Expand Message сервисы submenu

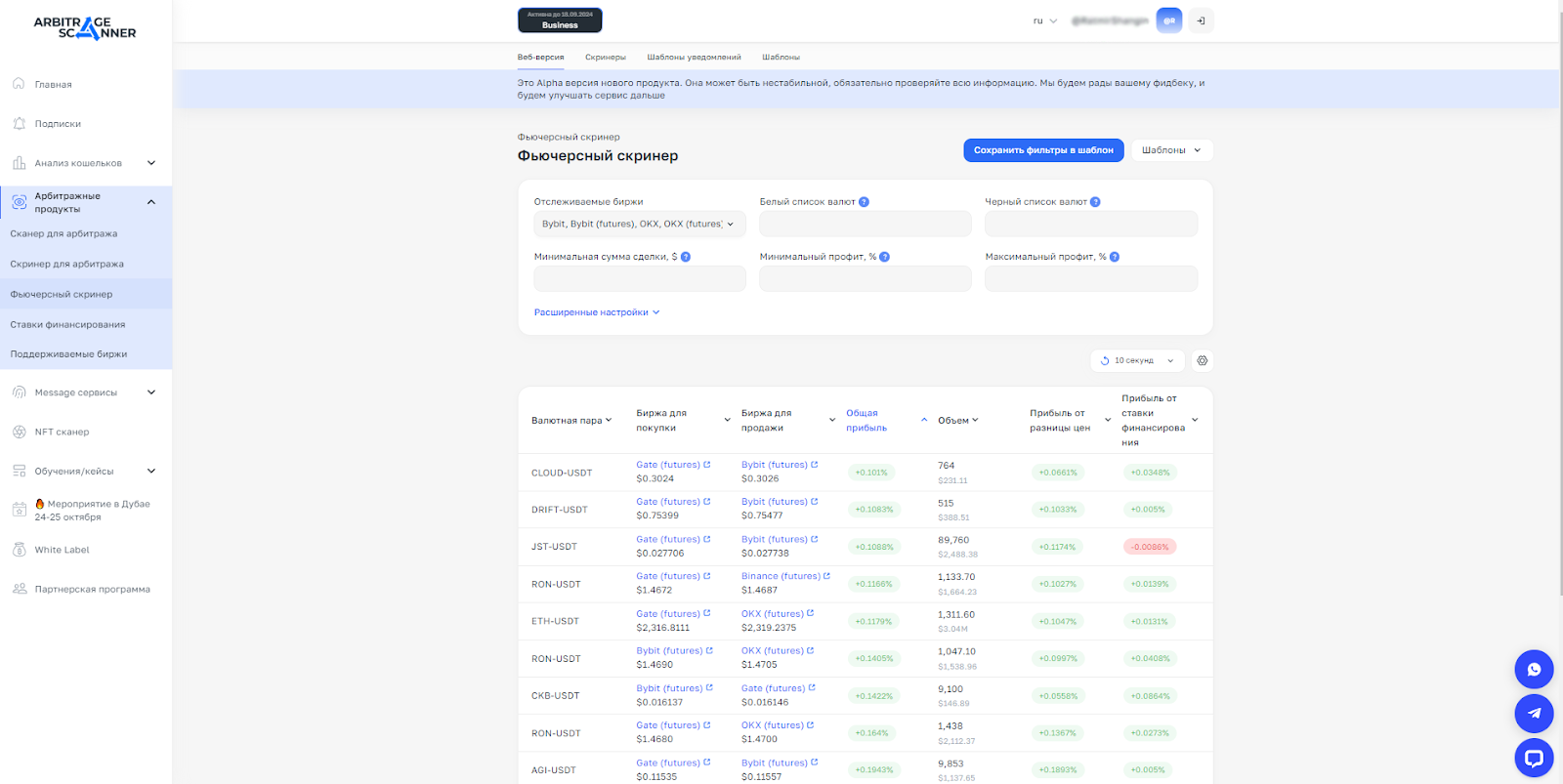(151, 392)
